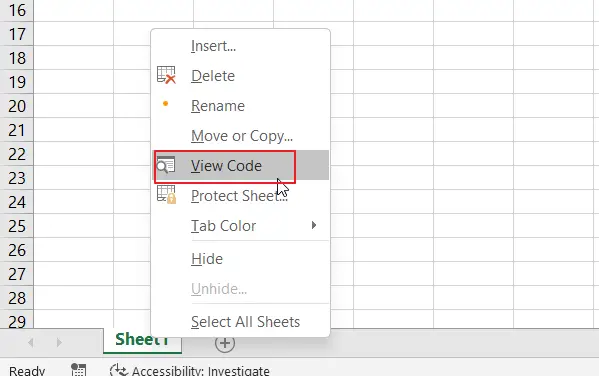Select row header 18
Screen dimensions: 599x376
point(17,58)
